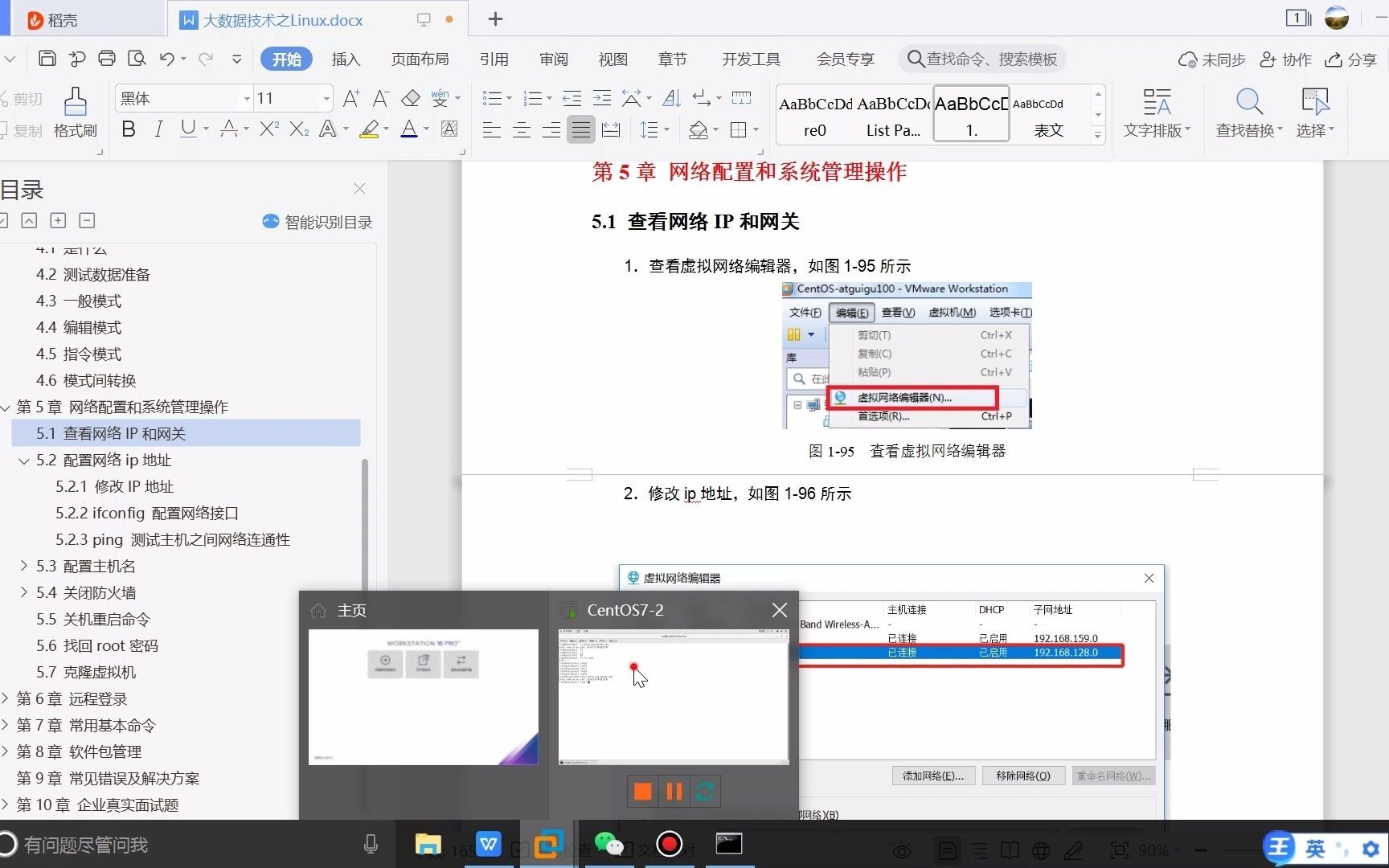The image size is (1389, 868).
Task: Click the Save icon in quick toolbar
Action: point(47,59)
